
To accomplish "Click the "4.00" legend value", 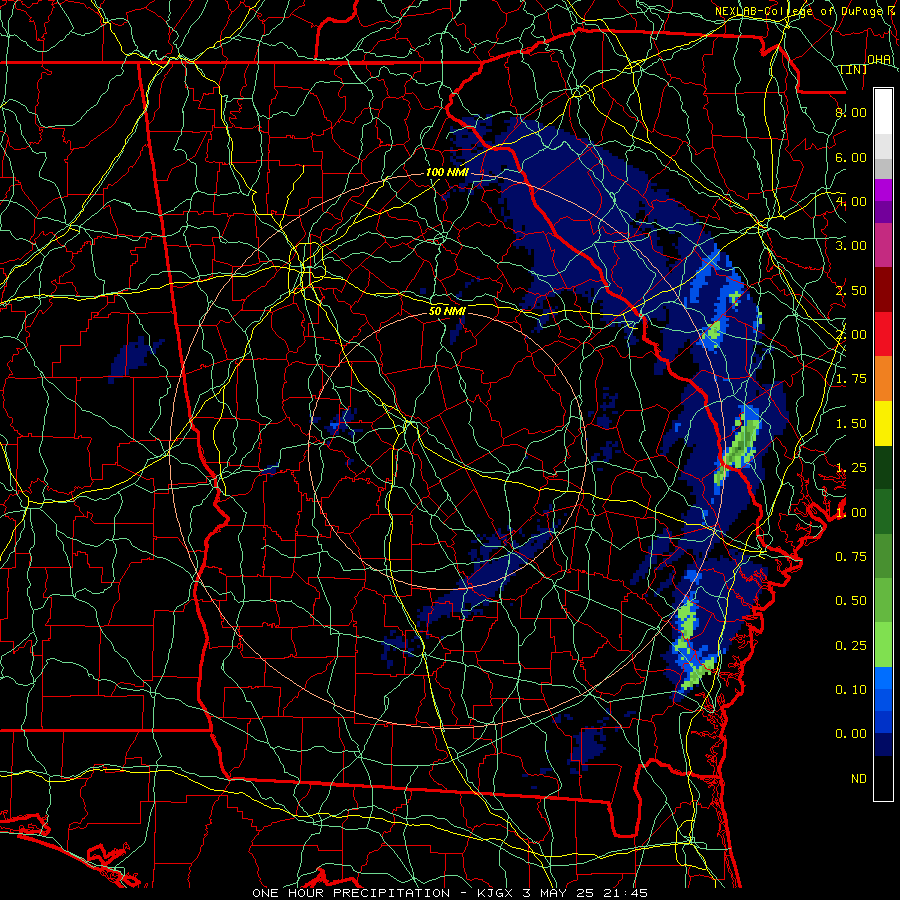I will pyautogui.click(x=851, y=201).
